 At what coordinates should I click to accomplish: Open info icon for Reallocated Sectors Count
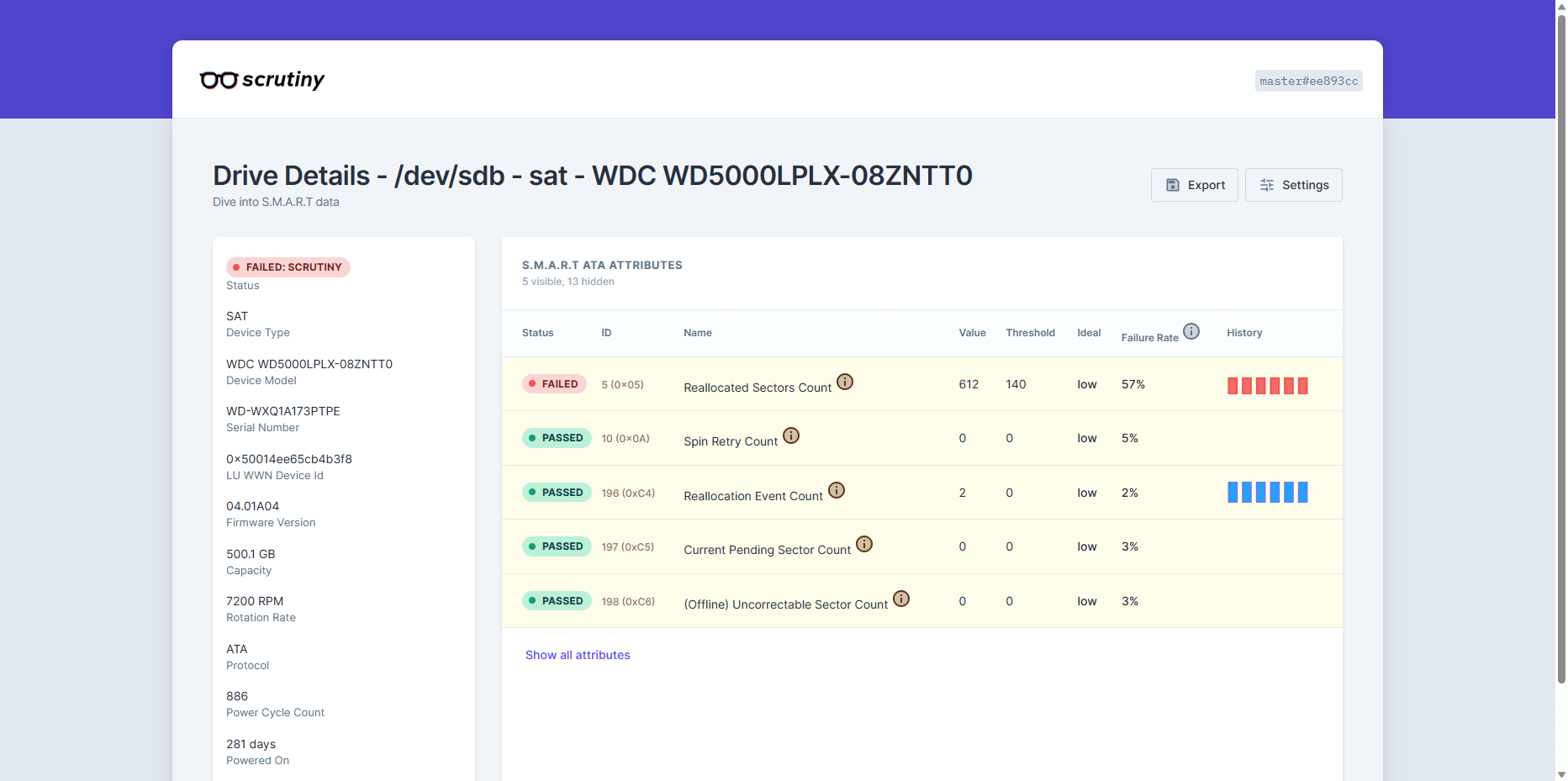pyautogui.click(x=845, y=382)
